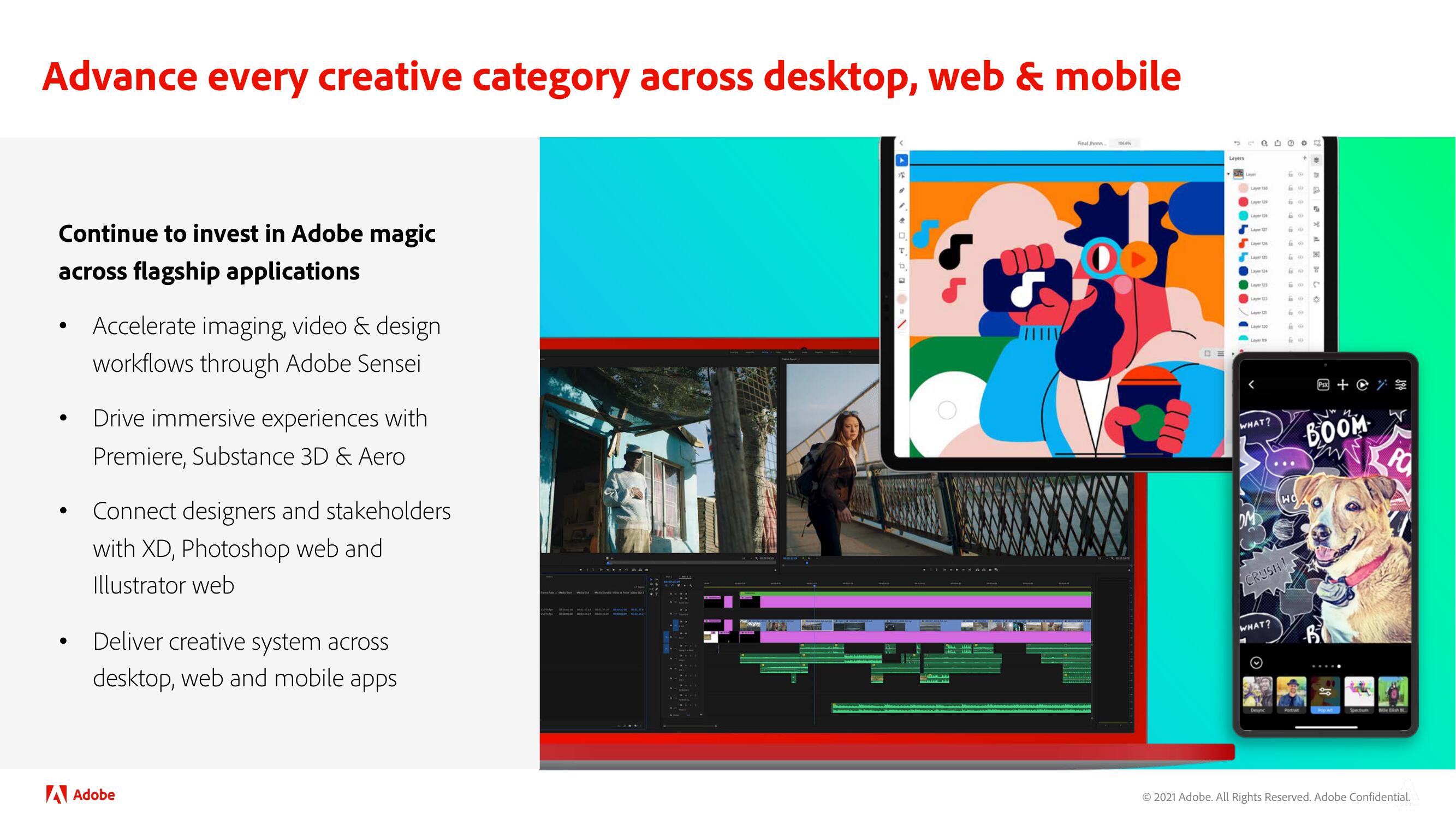Viewport: 1456px width, 819px height.
Task: Tap the plus add icon on phone
Action: click(1343, 385)
